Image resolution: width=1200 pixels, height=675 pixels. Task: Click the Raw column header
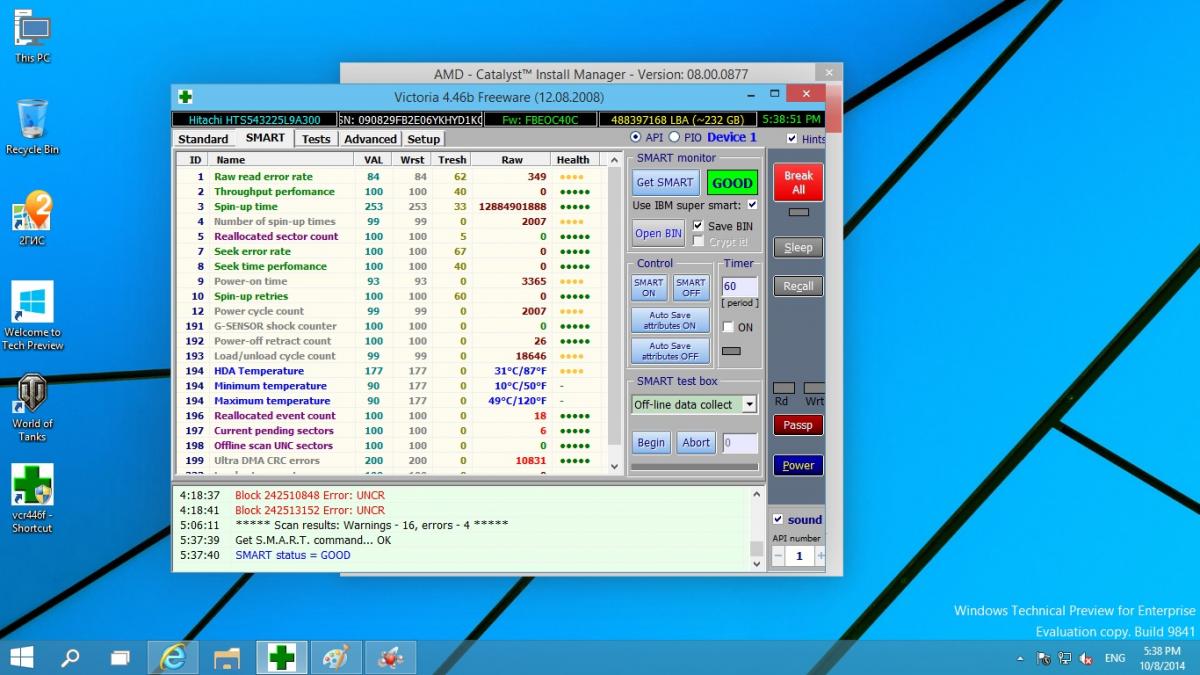[511, 159]
